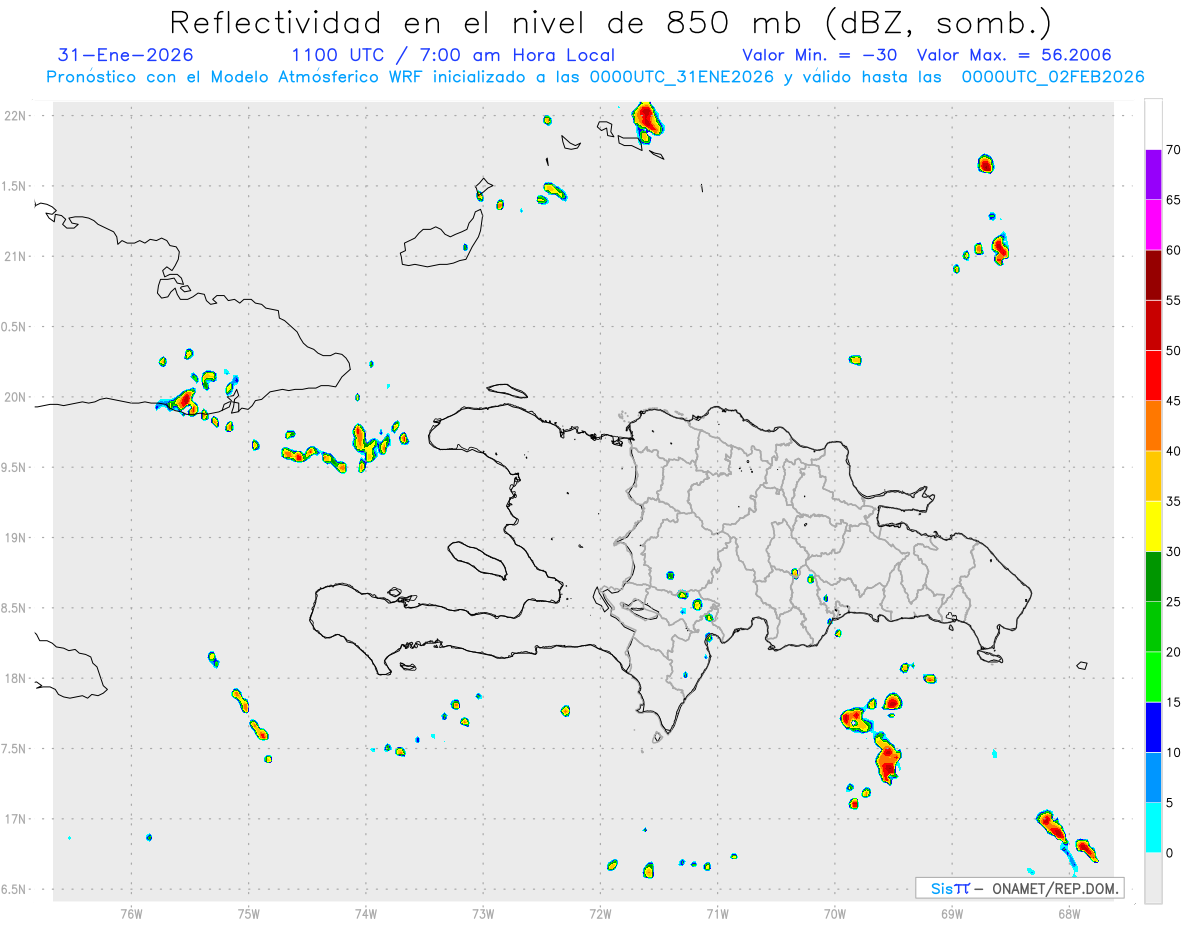Click the '73W' longitude label
This screenshot has height=927, width=1200.
tap(483, 912)
